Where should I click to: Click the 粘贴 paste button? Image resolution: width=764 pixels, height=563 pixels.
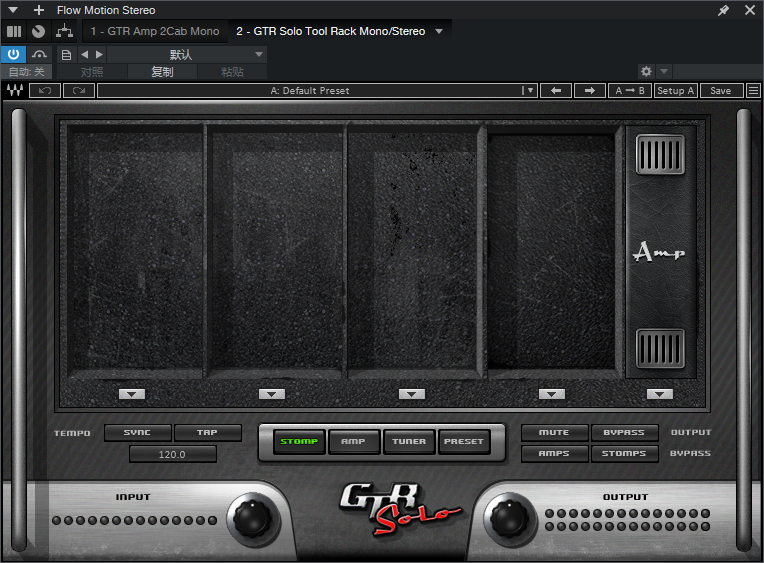click(x=232, y=72)
